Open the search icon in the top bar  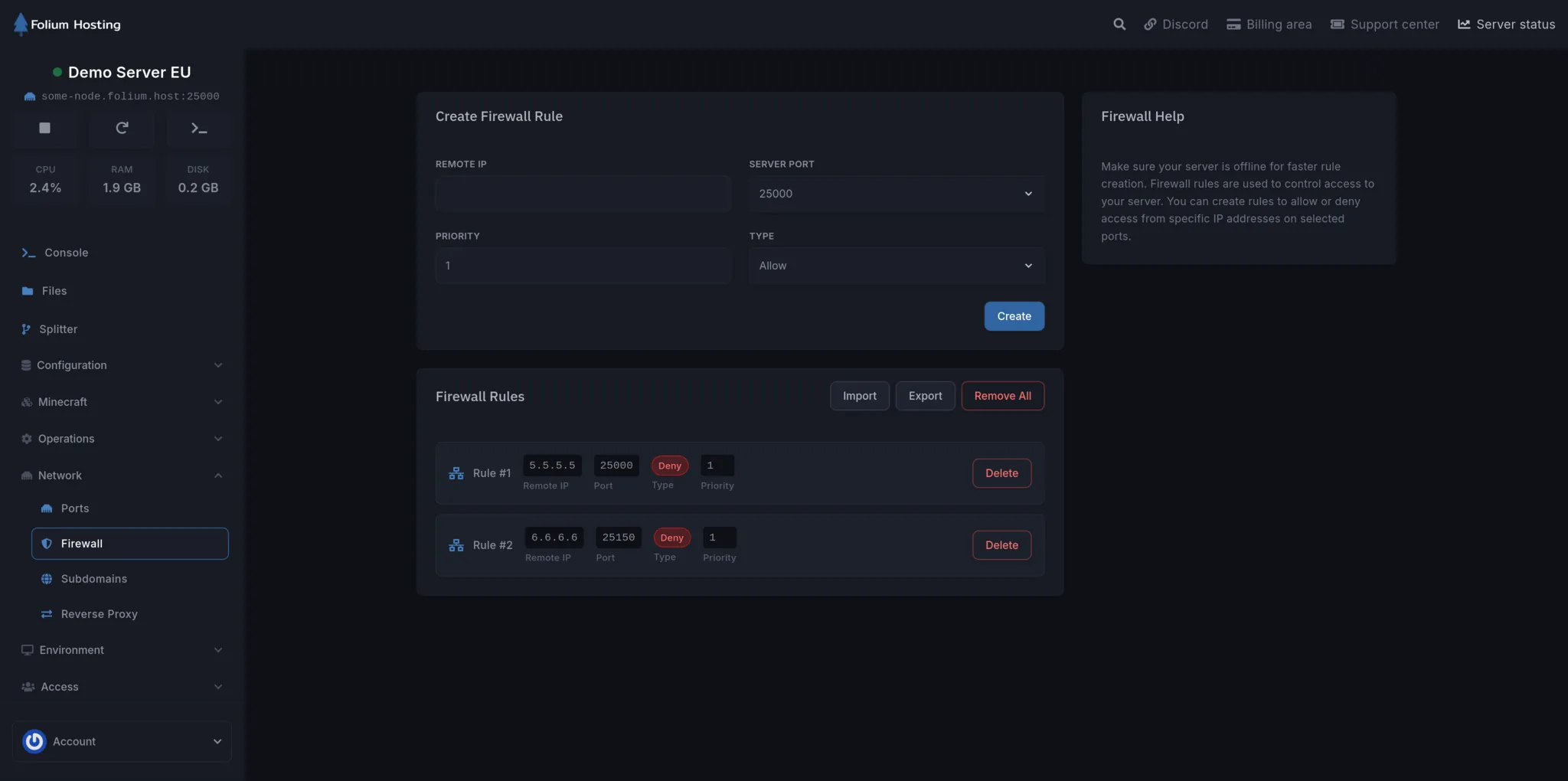click(1119, 24)
